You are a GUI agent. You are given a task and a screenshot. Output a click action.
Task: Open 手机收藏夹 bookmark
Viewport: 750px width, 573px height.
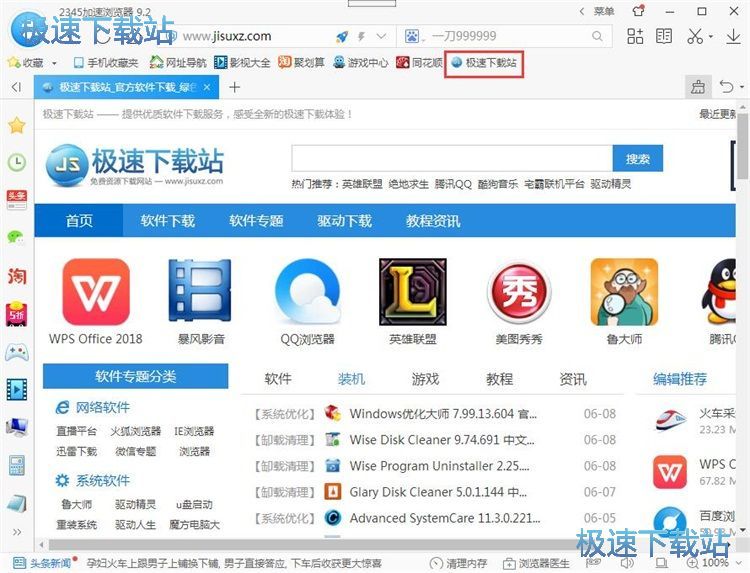[x=106, y=63]
